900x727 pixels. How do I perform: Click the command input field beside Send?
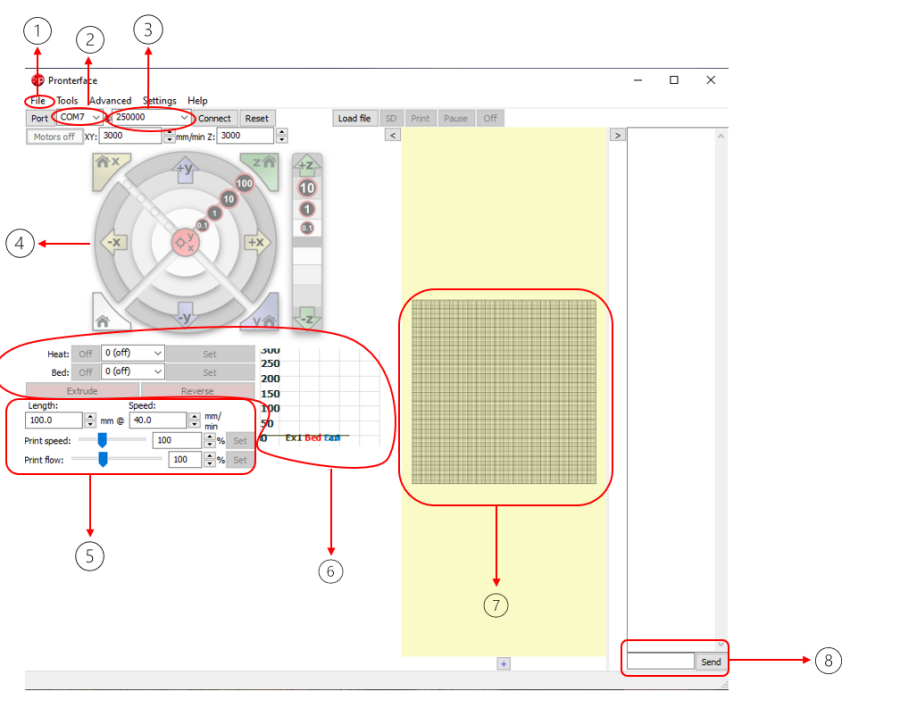(x=660, y=662)
